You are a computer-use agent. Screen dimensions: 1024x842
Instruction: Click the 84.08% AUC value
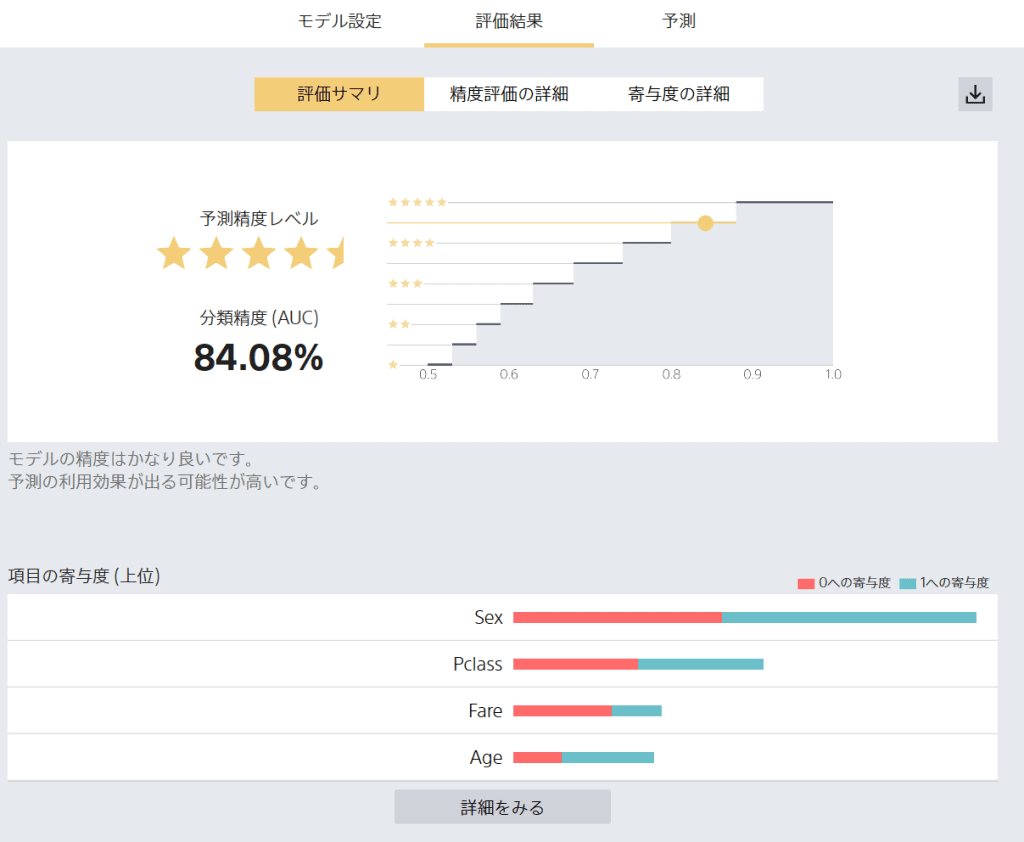258,358
